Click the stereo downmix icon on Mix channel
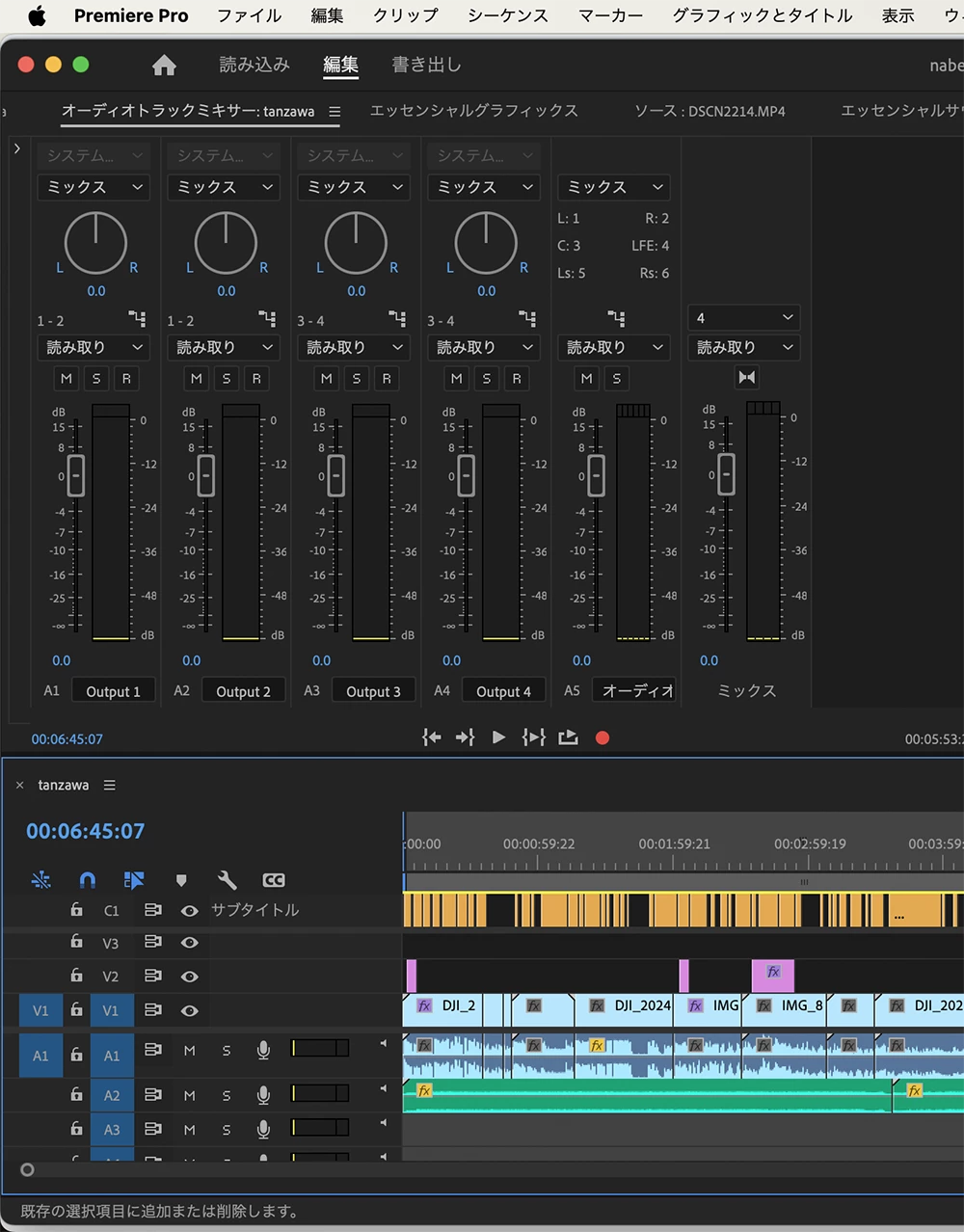Screen dimensions: 964x1232 click(747, 378)
